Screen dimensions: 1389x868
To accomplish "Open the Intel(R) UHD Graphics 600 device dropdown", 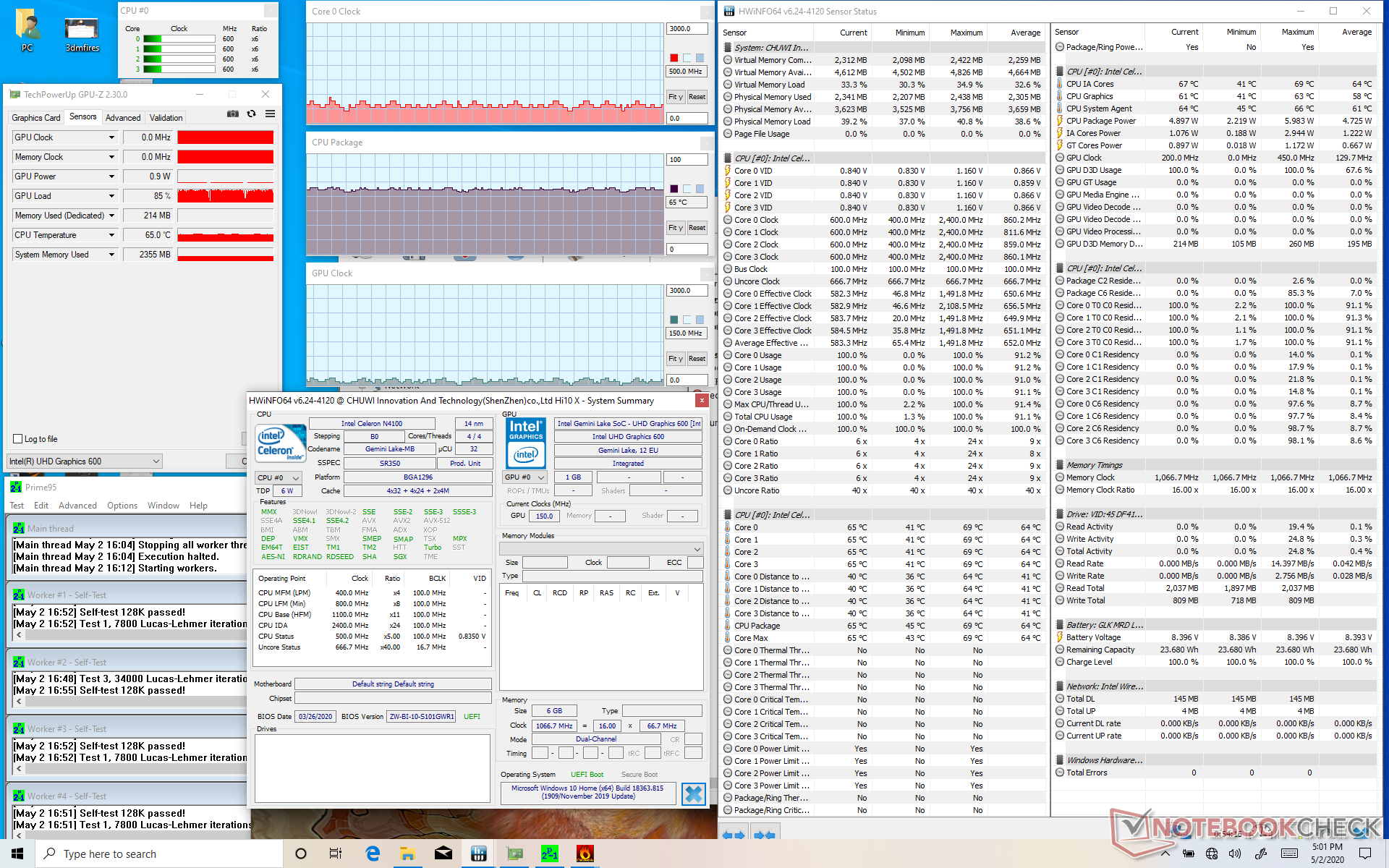I will (84, 461).
